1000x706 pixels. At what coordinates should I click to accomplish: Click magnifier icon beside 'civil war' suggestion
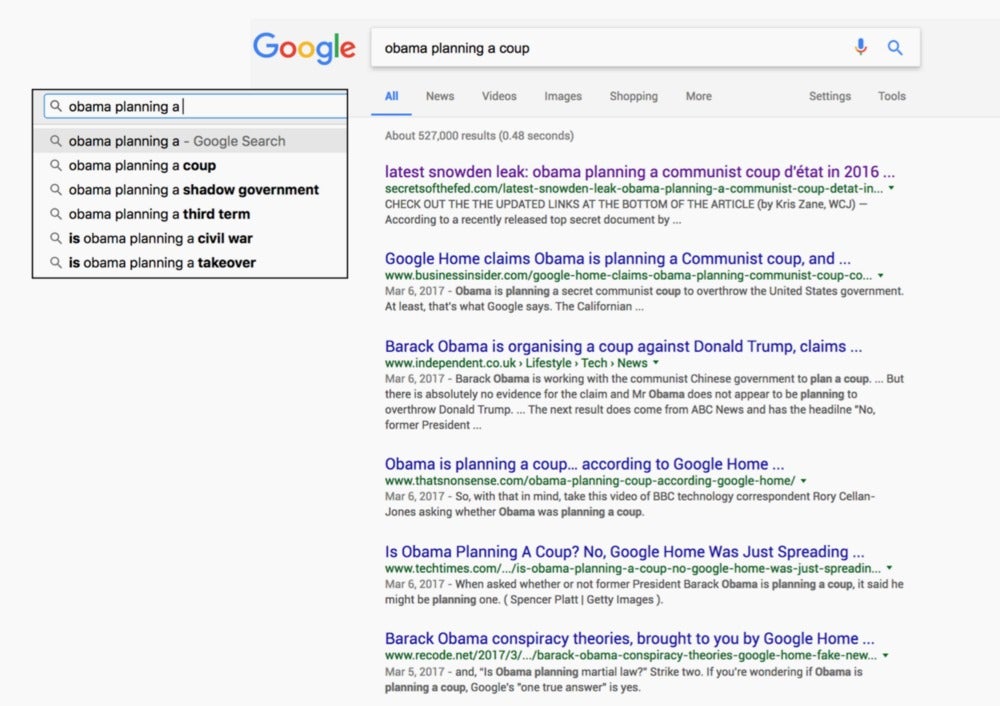point(56,238)
